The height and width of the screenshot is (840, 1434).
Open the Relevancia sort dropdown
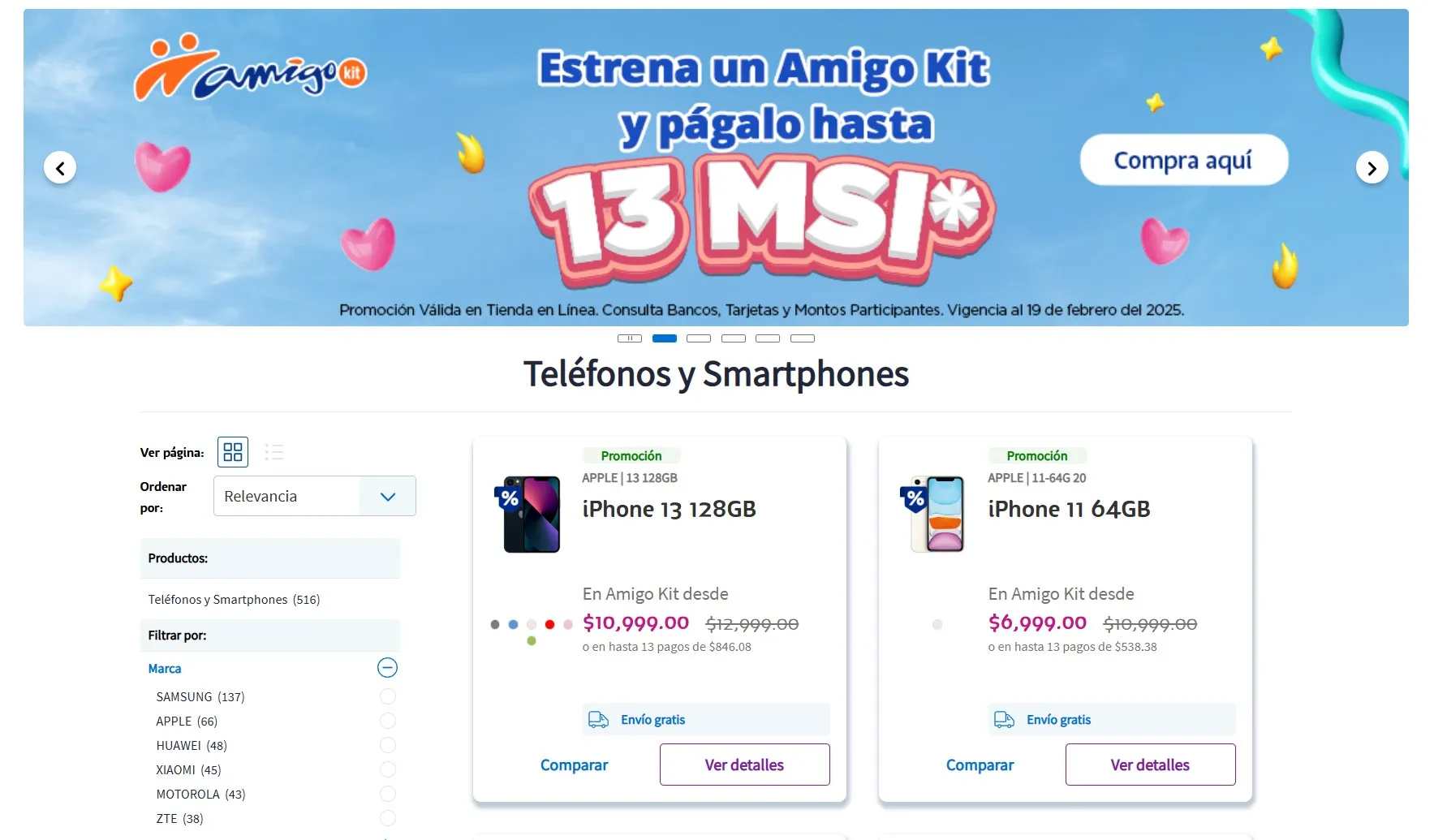coord(315,496)
